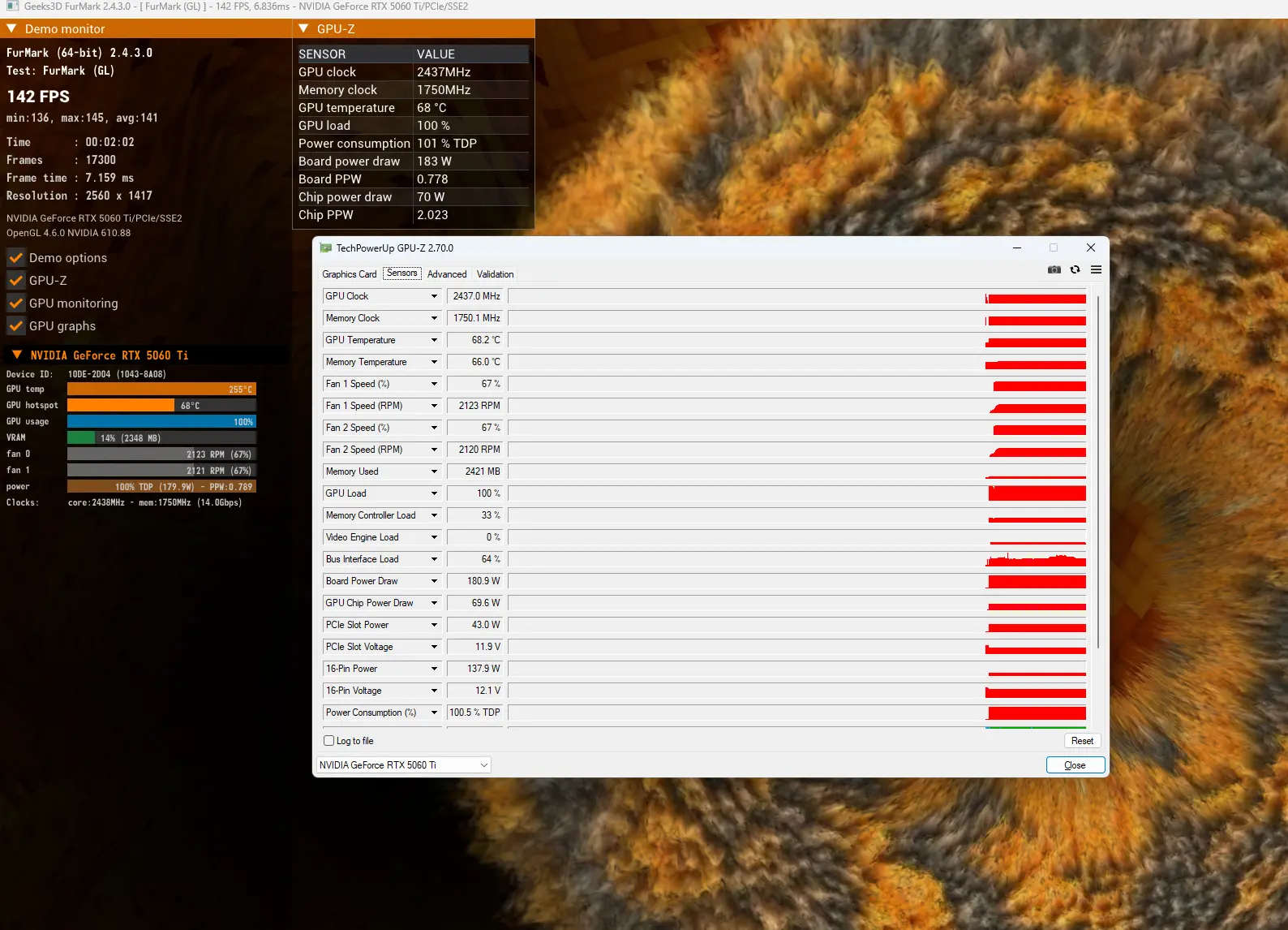Switch to the Graphics Card tab

coord(350,274)
